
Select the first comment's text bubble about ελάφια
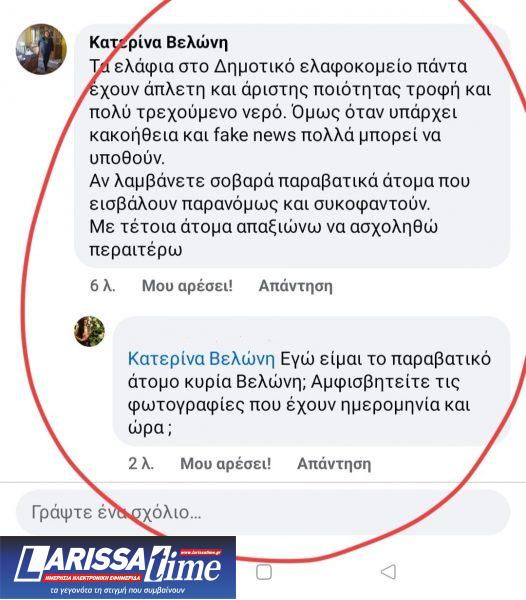coord(292,145)
